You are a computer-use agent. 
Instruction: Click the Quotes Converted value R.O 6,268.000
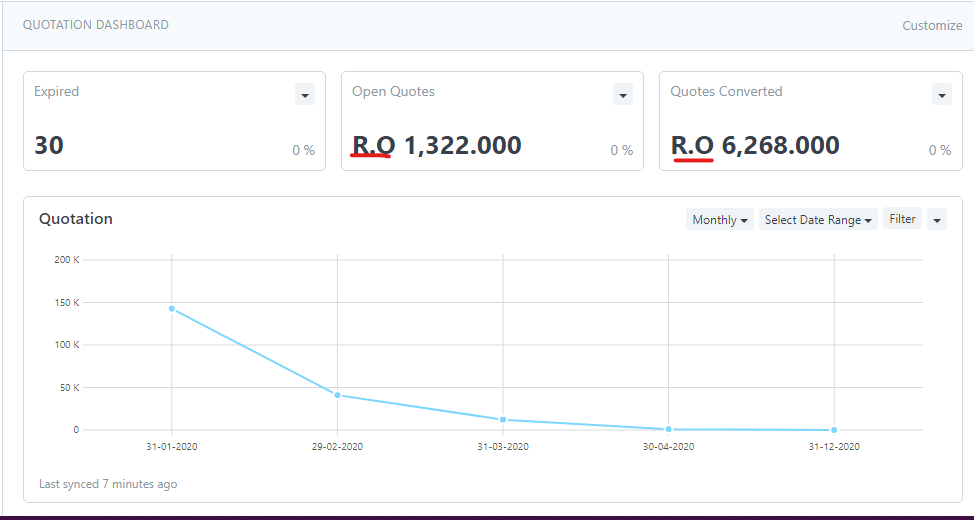[755, 145]
